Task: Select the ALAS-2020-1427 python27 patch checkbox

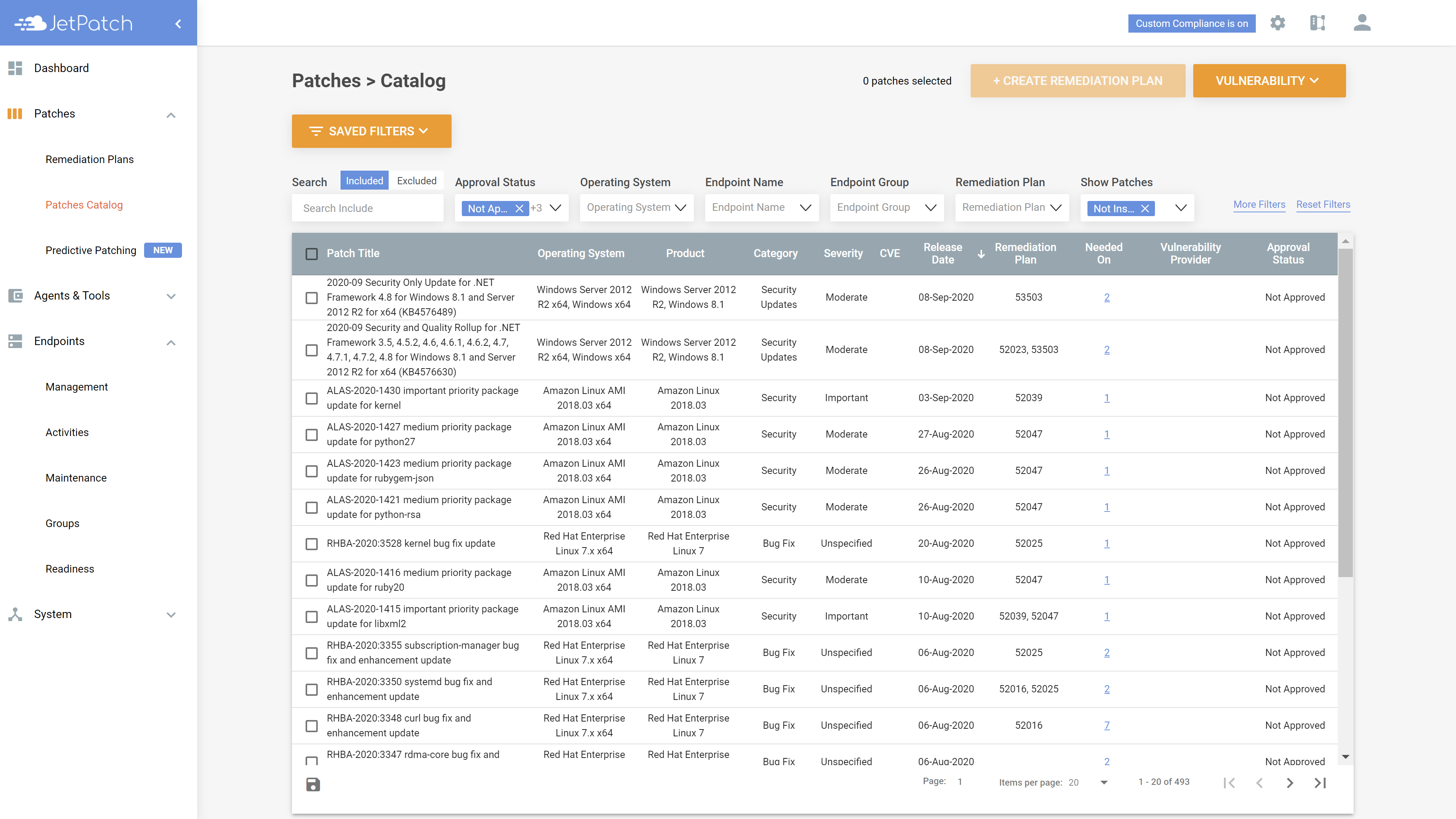Action: coord(311,435)
